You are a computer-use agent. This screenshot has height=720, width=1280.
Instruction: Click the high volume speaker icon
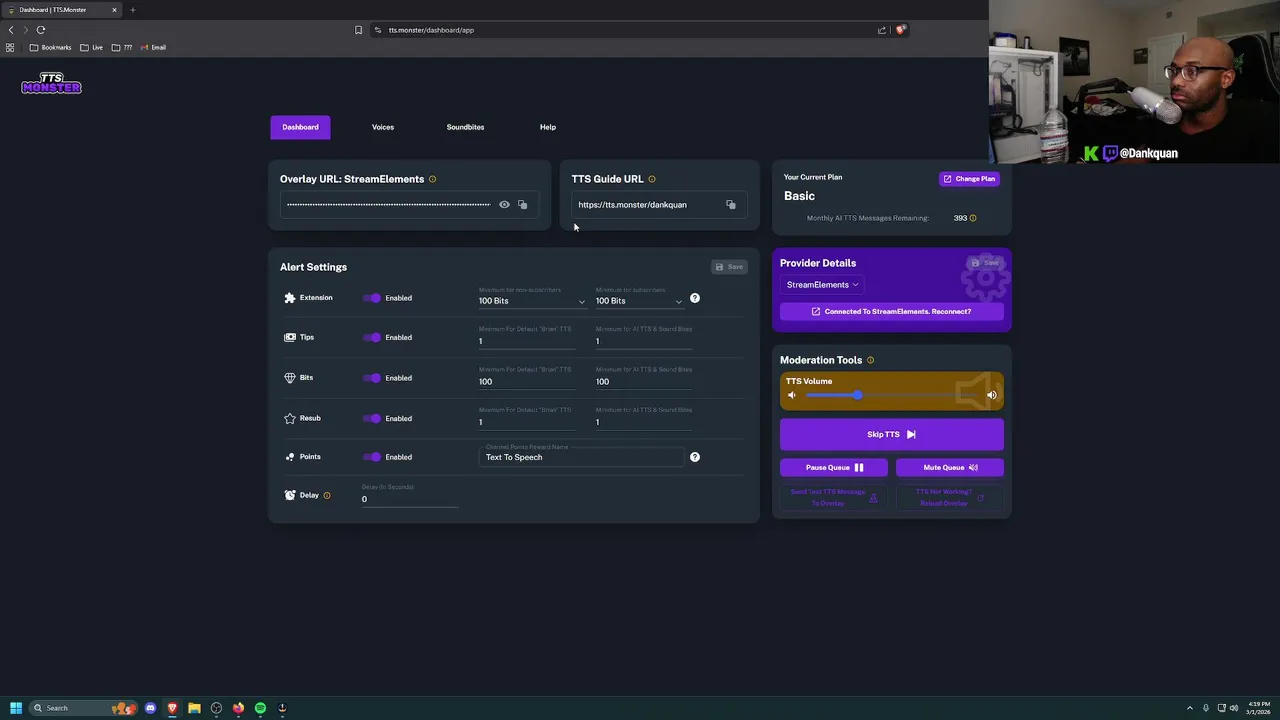tap(992, 395)
